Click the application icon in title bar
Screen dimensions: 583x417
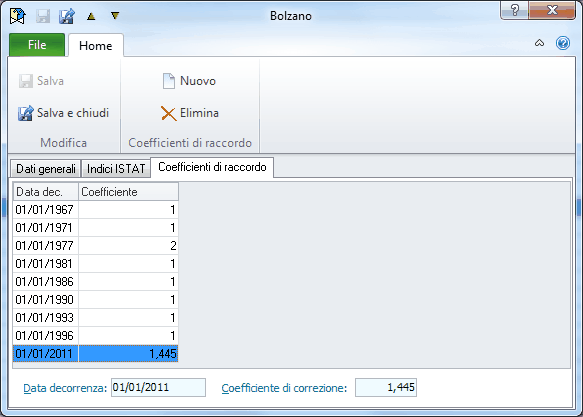pyautogui.click(x=17, y=16)
